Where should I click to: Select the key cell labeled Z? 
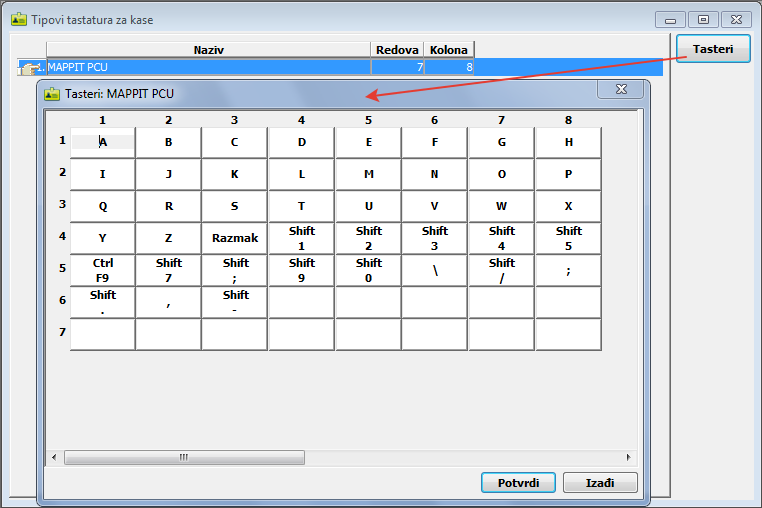[168, 238]
